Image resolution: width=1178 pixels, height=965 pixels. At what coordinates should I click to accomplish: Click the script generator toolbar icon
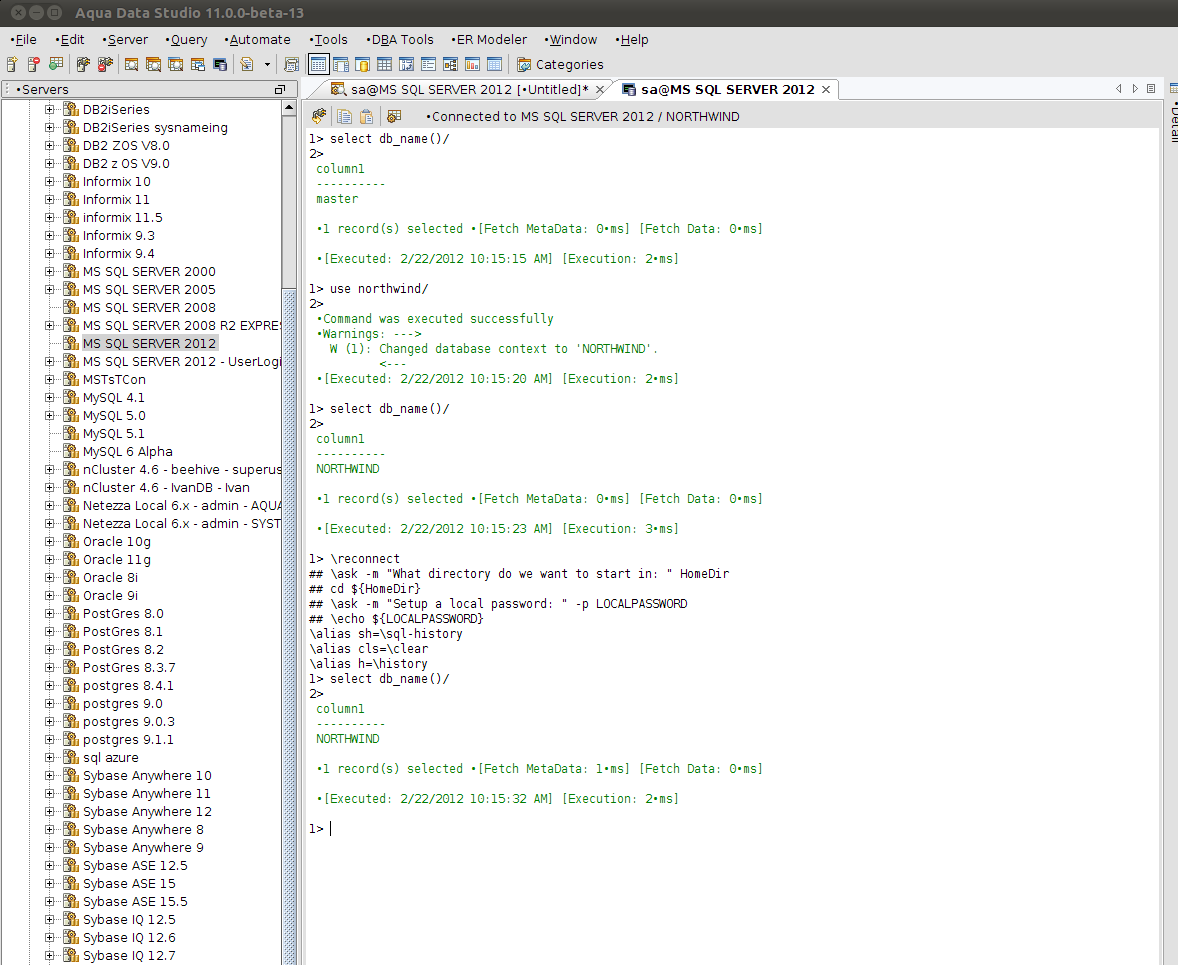[x=247, y=65]
